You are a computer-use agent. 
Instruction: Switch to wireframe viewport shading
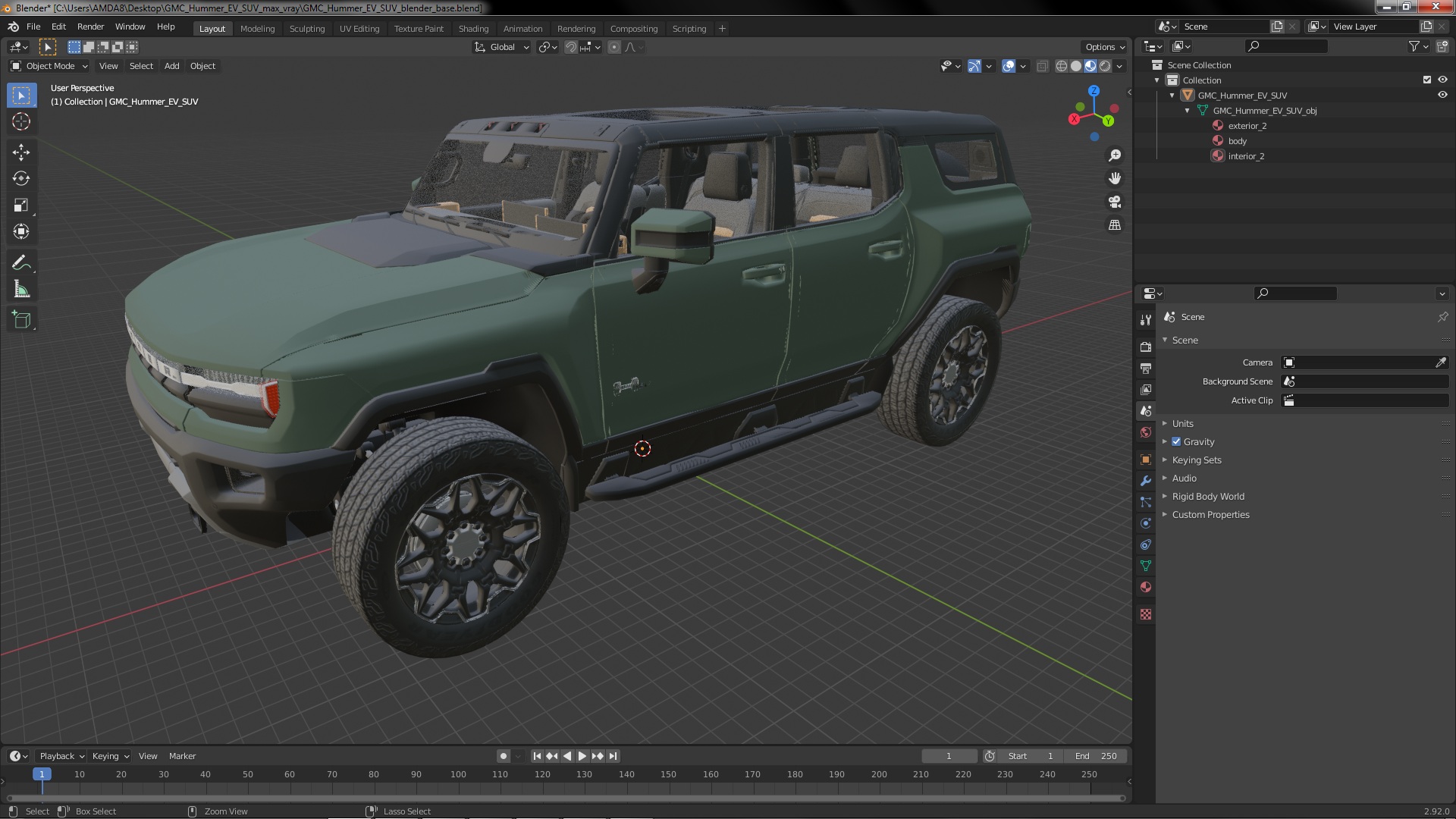[1062, 66]
